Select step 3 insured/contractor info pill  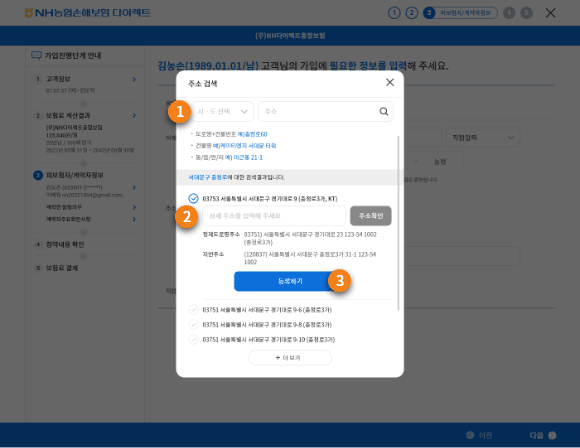[460, 13]
